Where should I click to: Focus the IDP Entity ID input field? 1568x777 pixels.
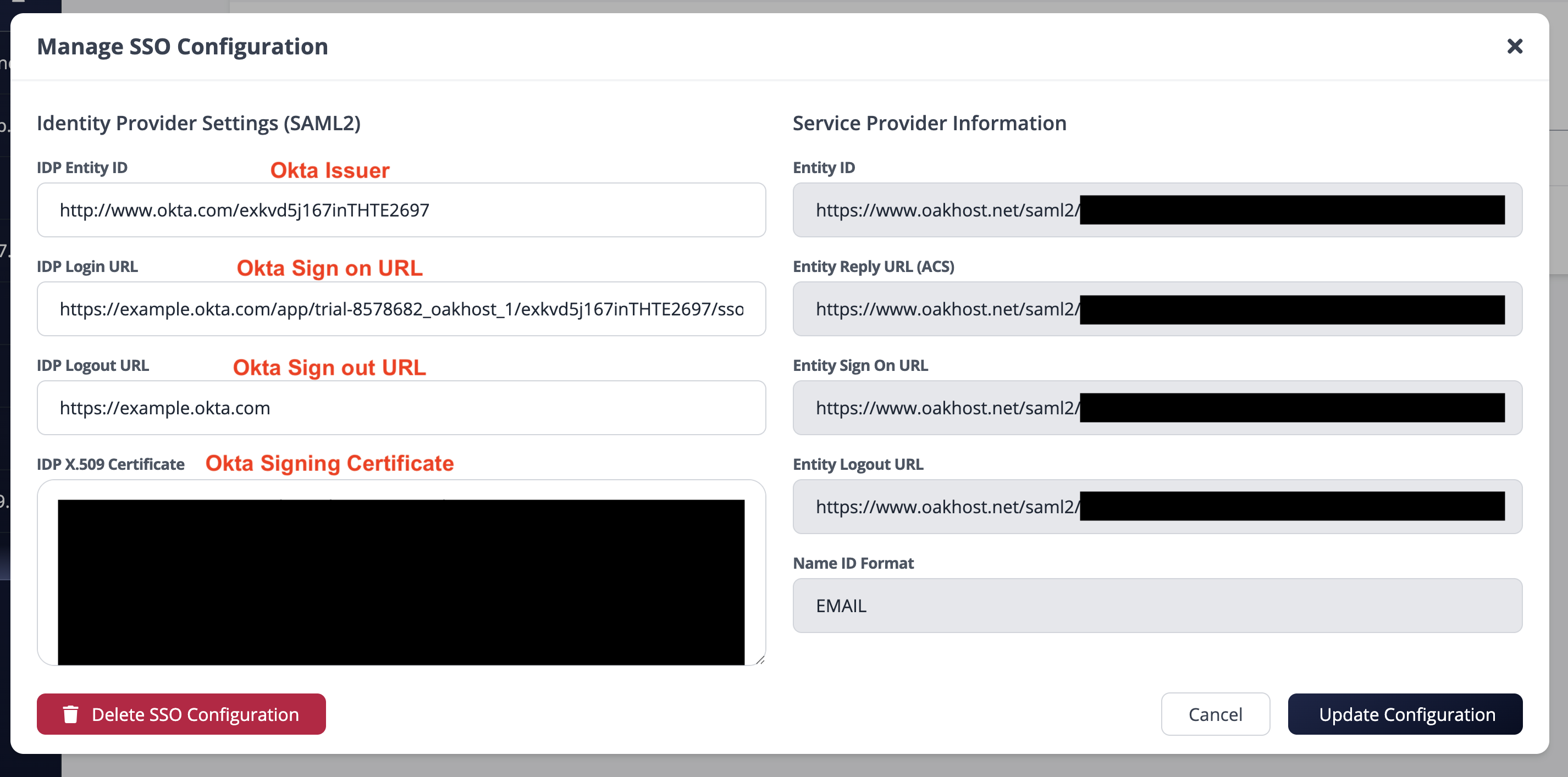400,210
